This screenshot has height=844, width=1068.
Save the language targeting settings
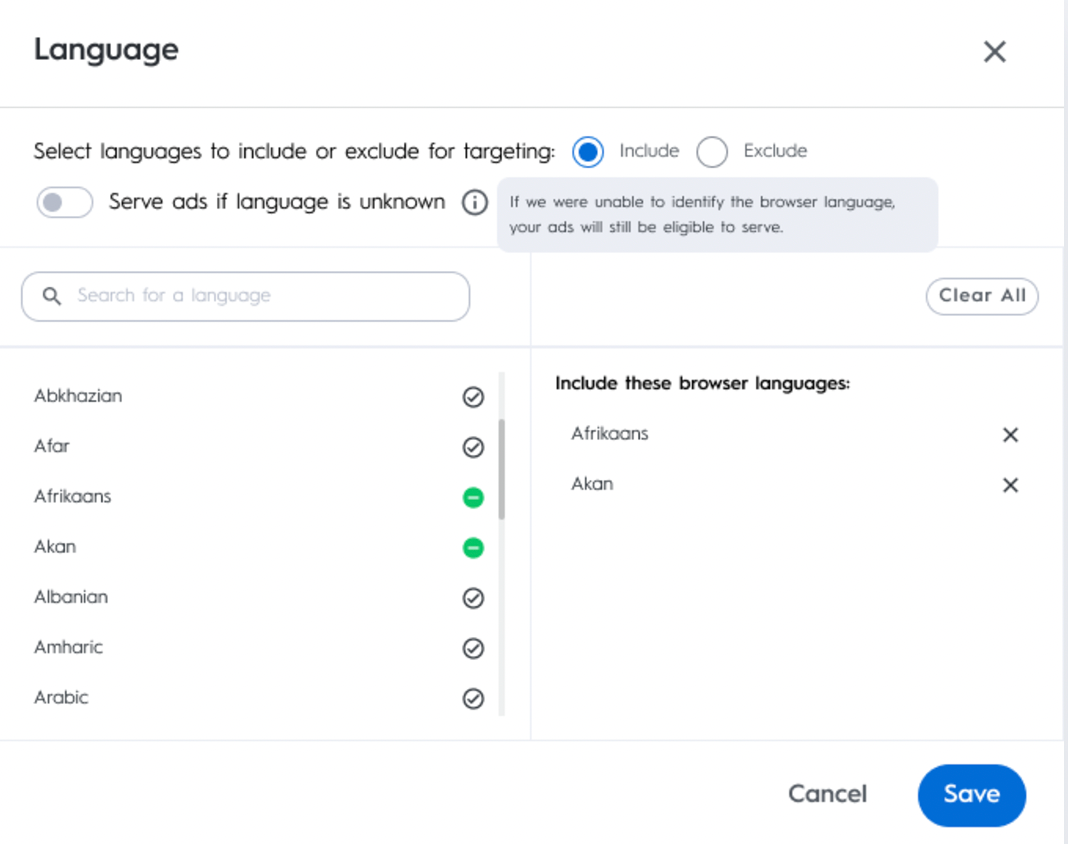point(971,795)
